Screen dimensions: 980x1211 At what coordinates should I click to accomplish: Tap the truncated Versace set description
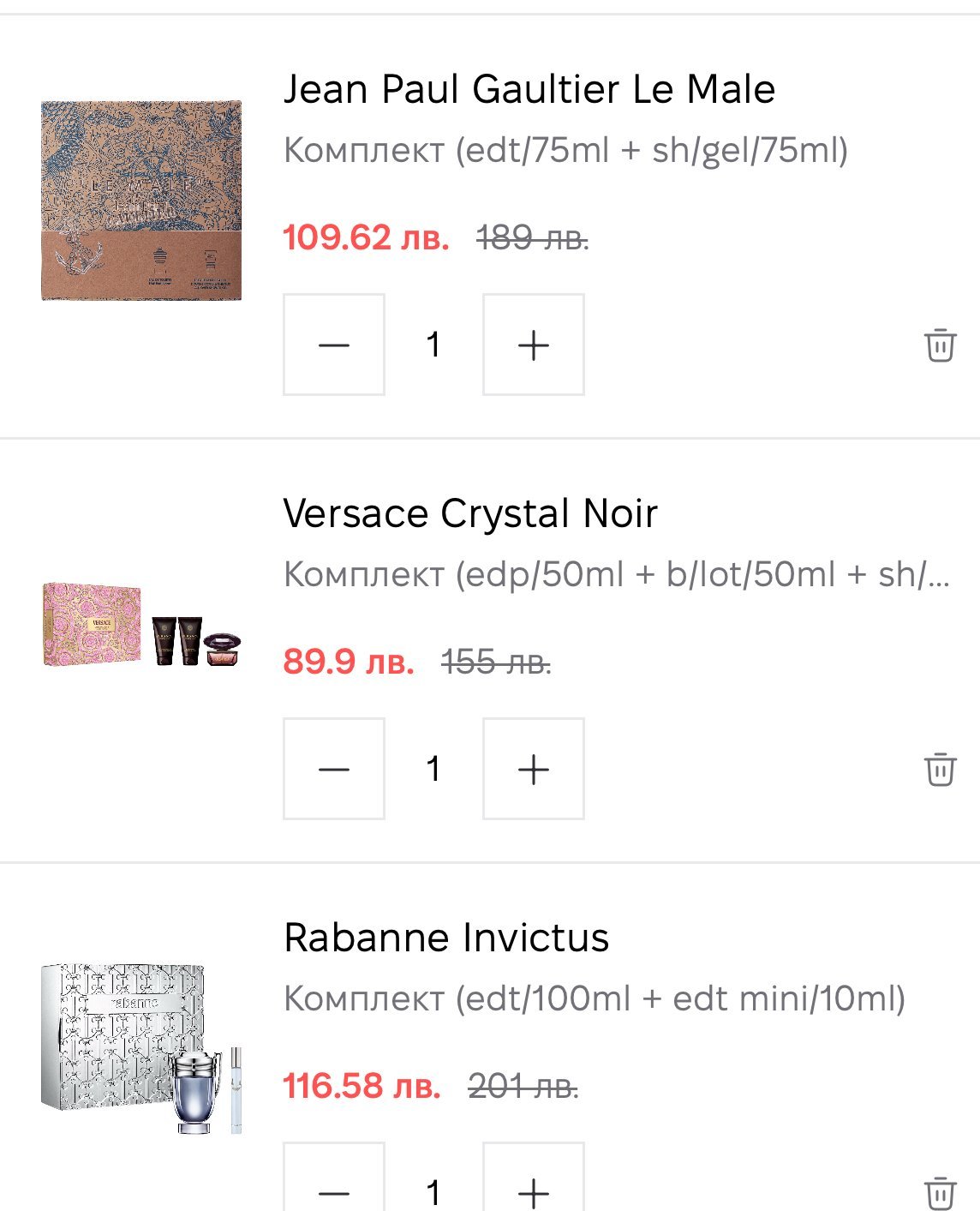point(617,574)
